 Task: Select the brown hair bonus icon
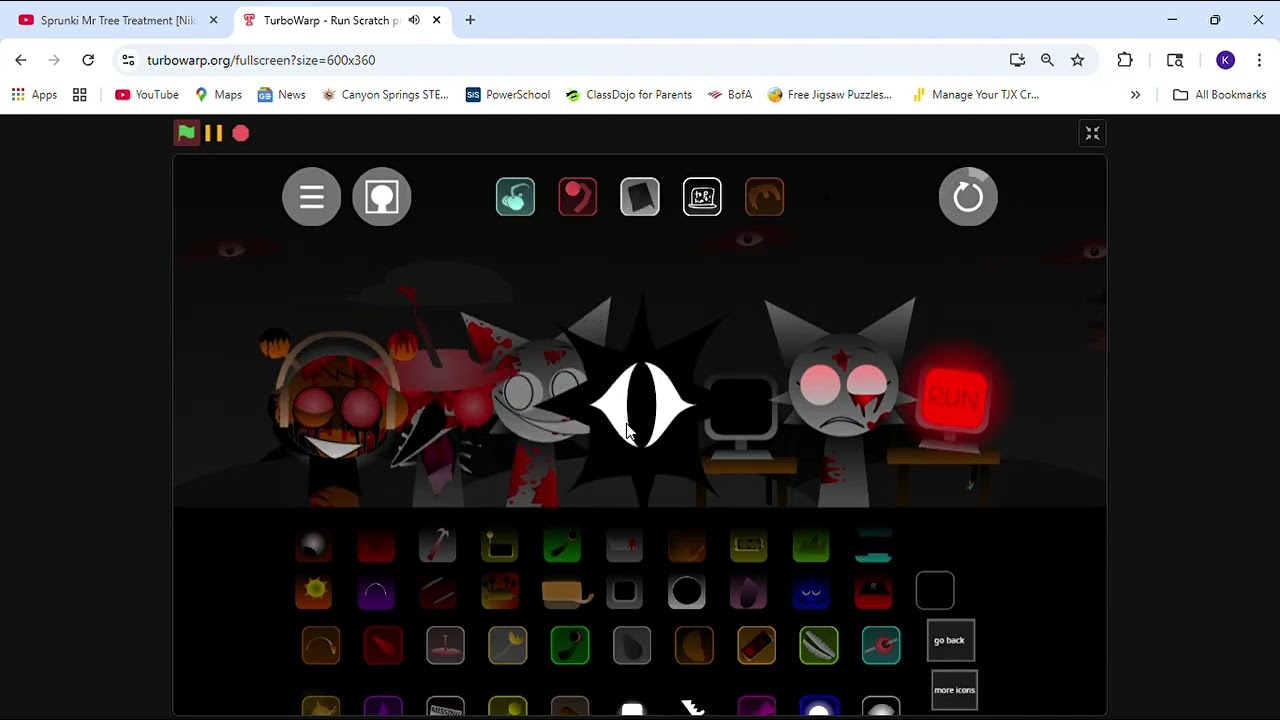765,197
